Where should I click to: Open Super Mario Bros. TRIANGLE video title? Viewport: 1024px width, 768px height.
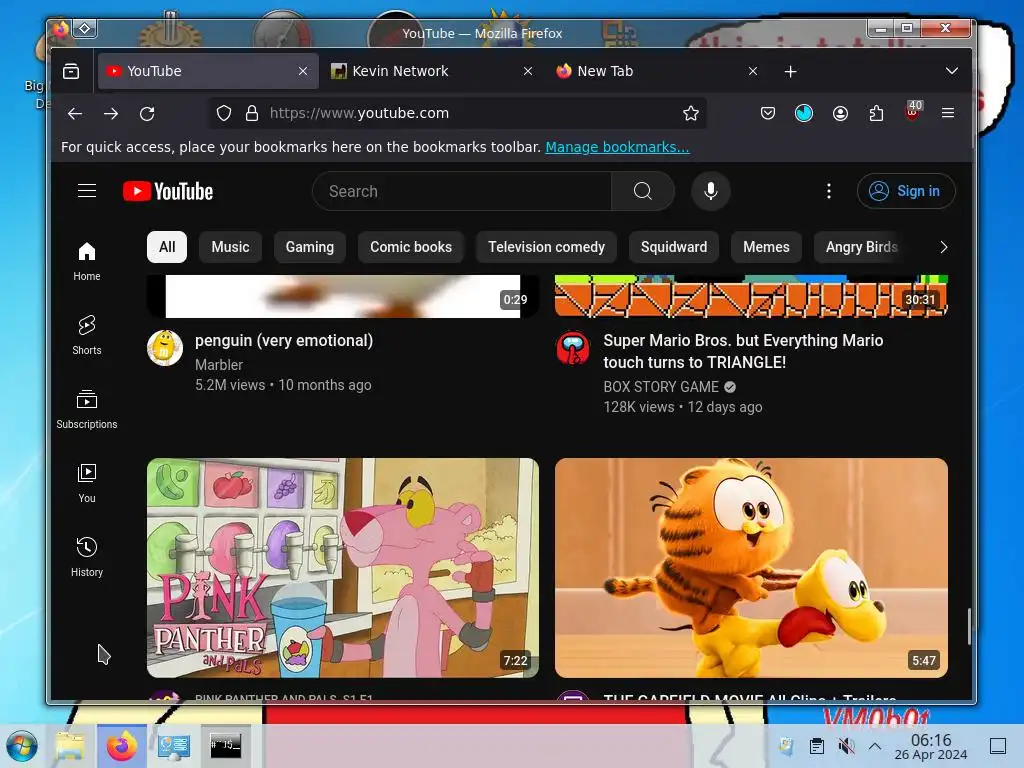tap(743, 351)
